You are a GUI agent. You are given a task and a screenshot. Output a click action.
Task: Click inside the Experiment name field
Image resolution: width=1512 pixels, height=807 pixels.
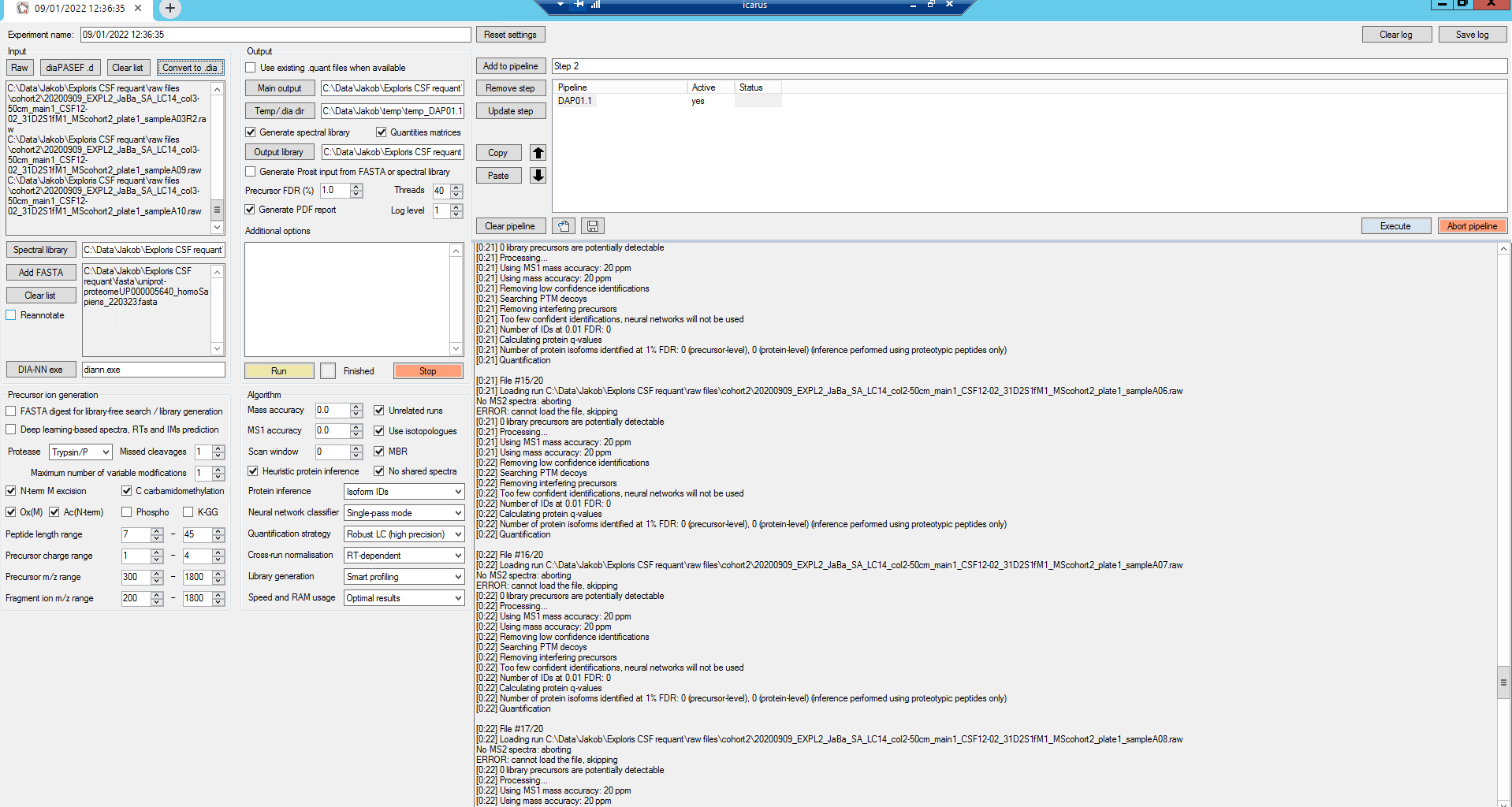tap(274, 34)
